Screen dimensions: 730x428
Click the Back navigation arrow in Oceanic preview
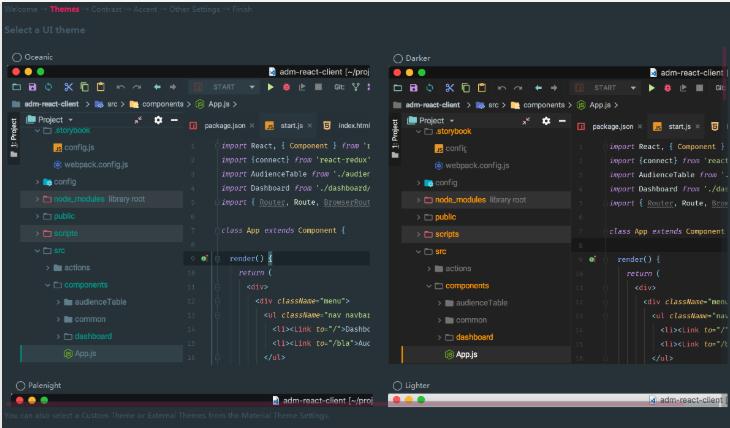click(157, 87)
